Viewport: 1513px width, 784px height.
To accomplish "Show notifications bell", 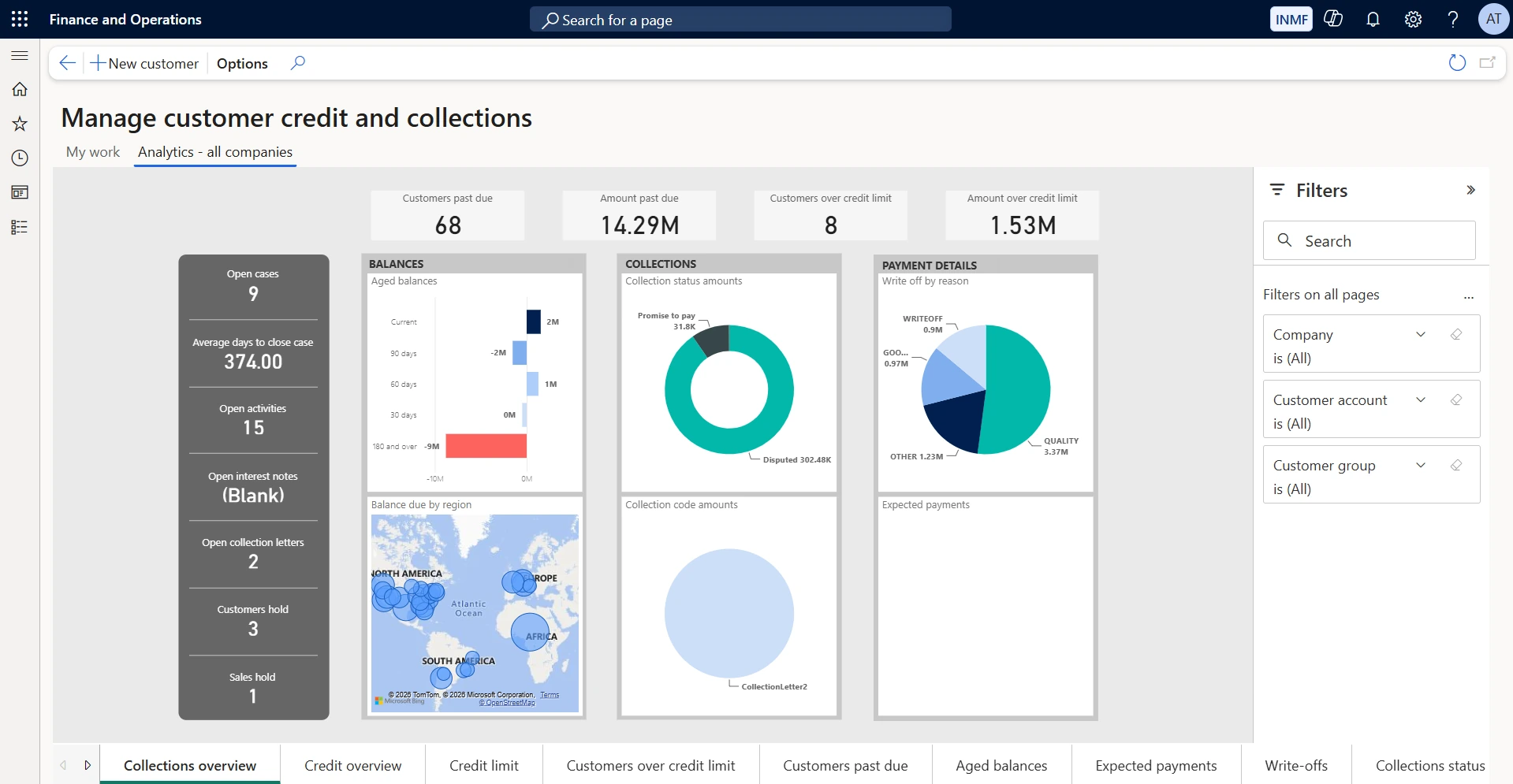I will pyautogui.click(x=1373, y=20).
